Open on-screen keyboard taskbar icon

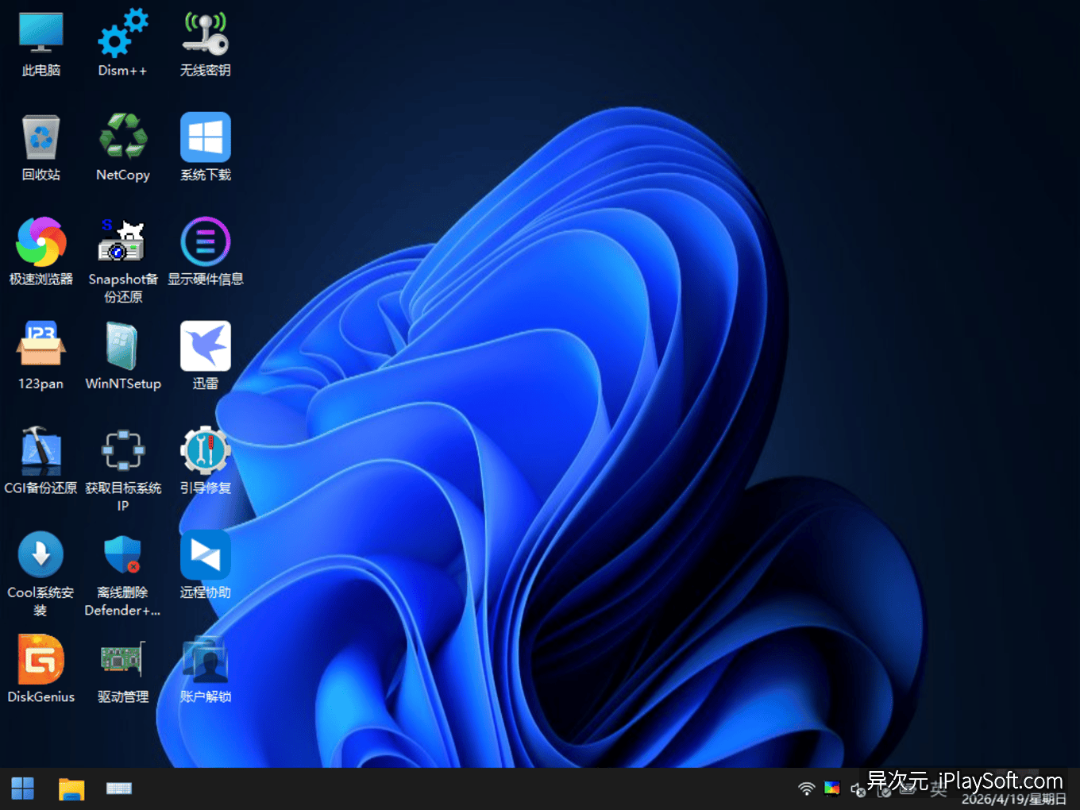click(118, 789)
